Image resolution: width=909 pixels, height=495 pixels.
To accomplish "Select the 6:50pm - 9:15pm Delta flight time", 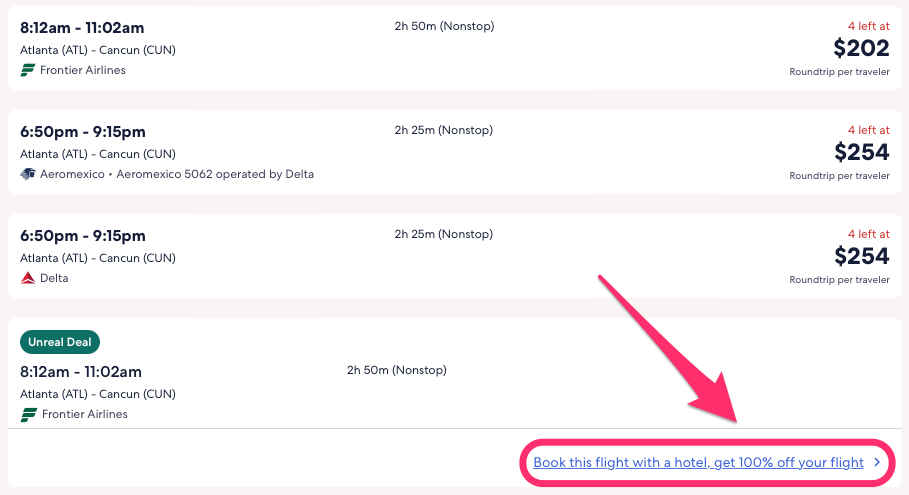I will (83, 236).
